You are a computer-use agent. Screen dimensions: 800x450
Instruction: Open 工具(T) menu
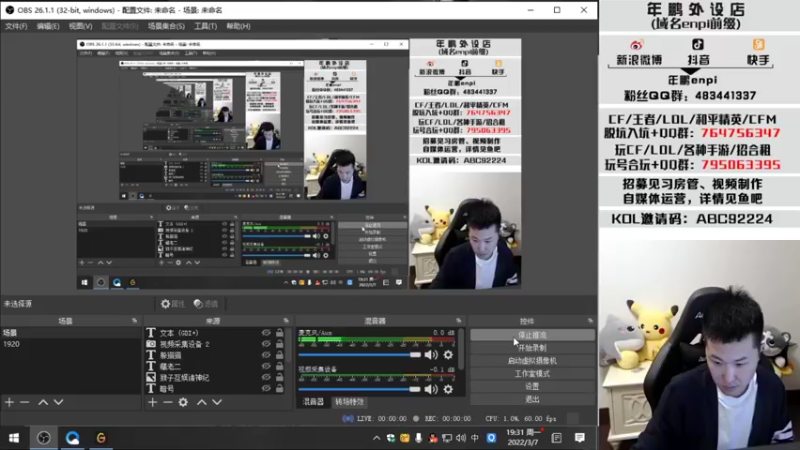(205, 26)
